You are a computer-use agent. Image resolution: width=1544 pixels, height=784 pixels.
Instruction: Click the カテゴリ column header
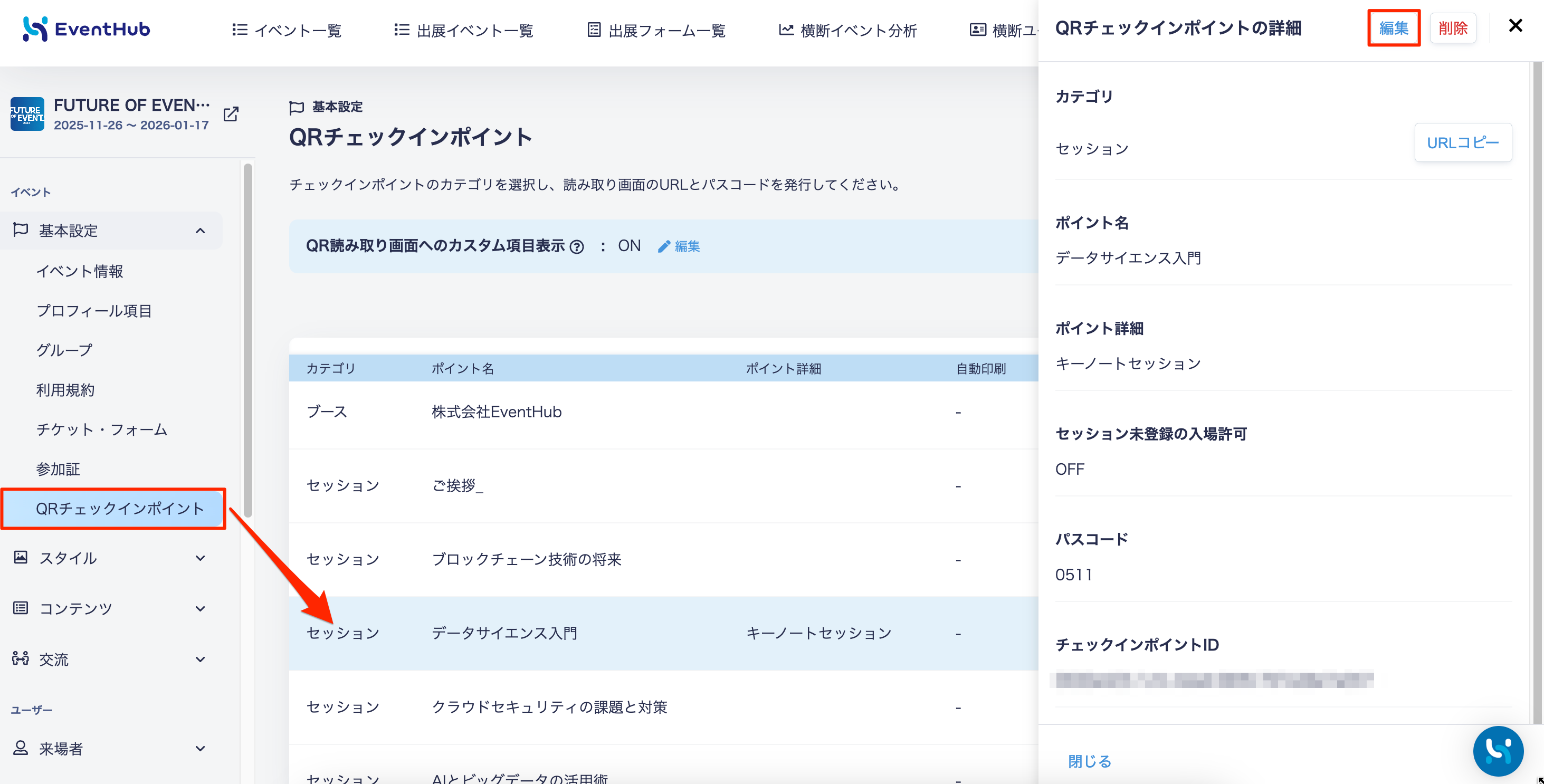pos(331,369)
